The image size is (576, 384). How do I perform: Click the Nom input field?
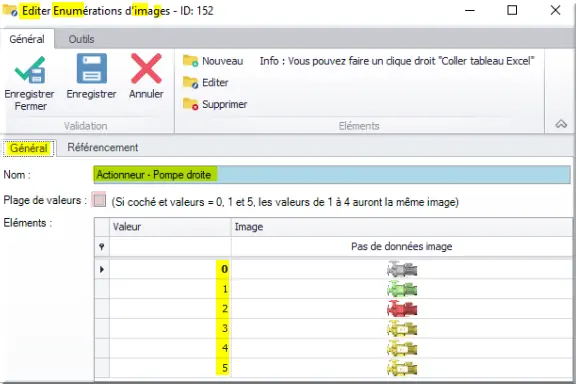(332, 175)
